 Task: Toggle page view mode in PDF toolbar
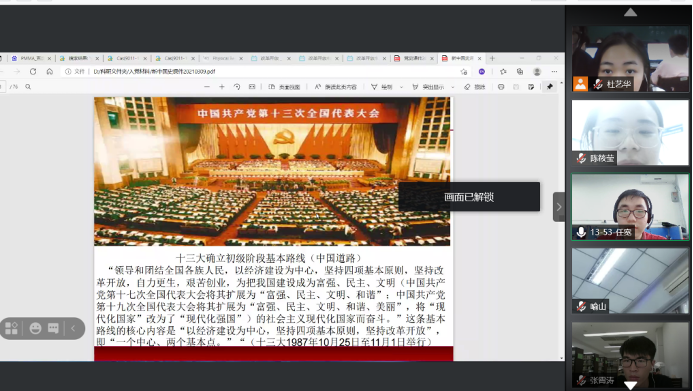tap(284, 87)
